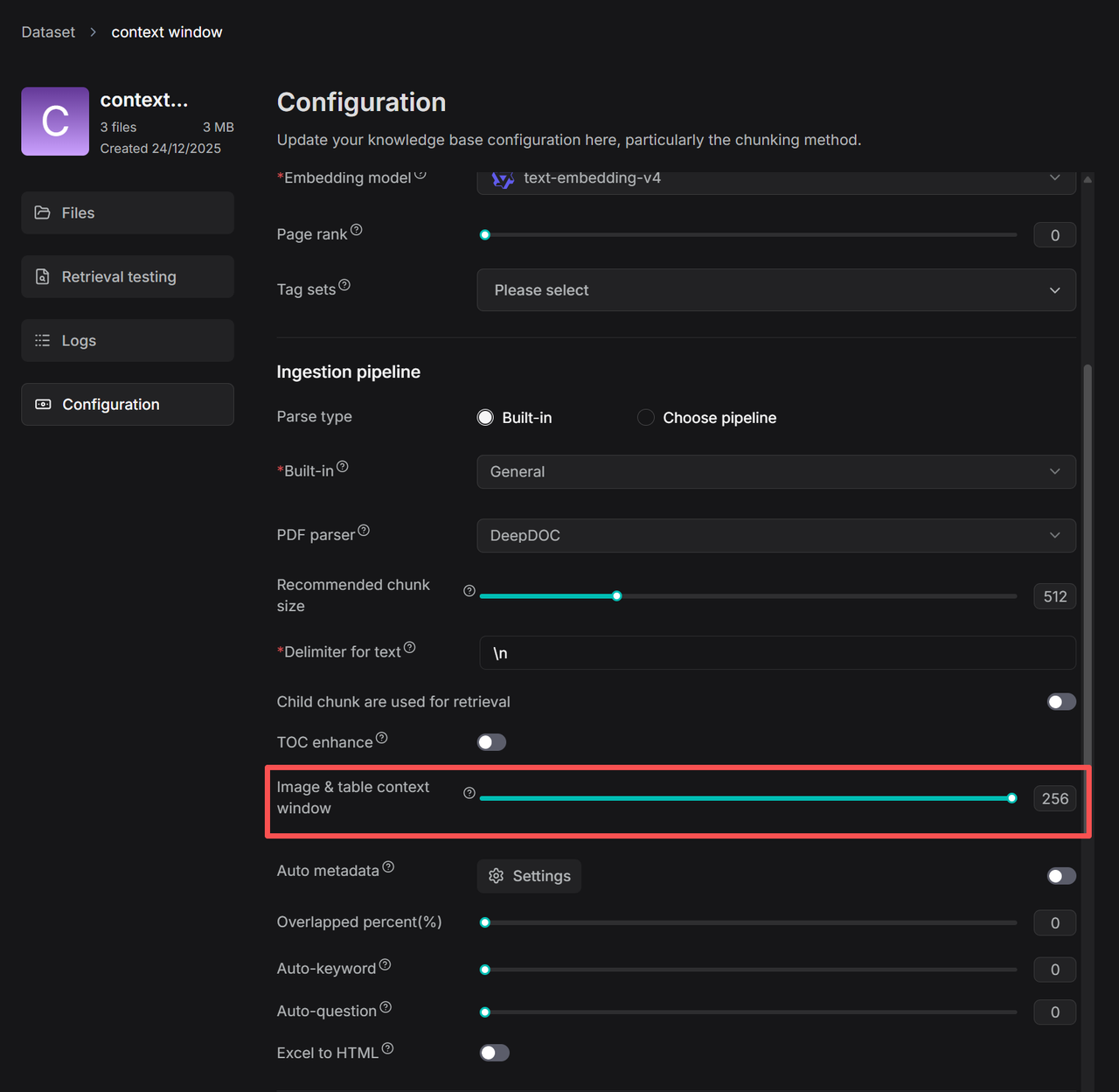The image size is (1119, 1092).
Task: Open Retrieval testing in the sidebar
Action: click(x=128, y=277)
